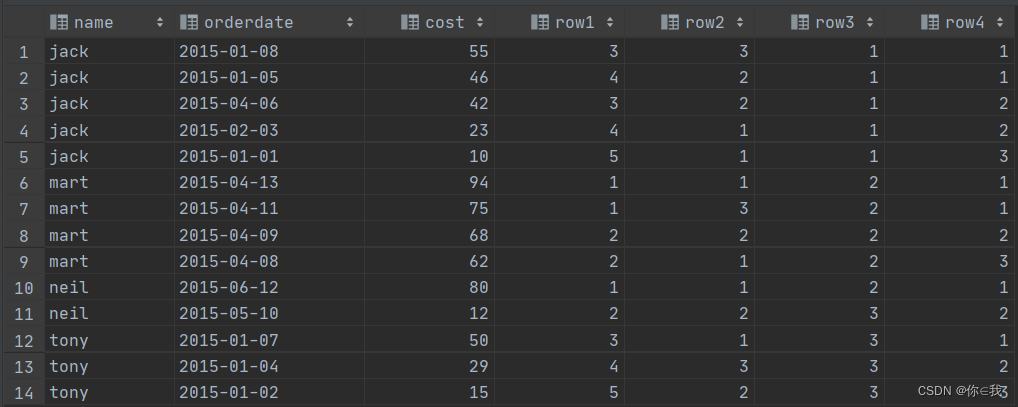Click the cost cell with value 12
The image size is (1018, 407).
click(429, 314)
